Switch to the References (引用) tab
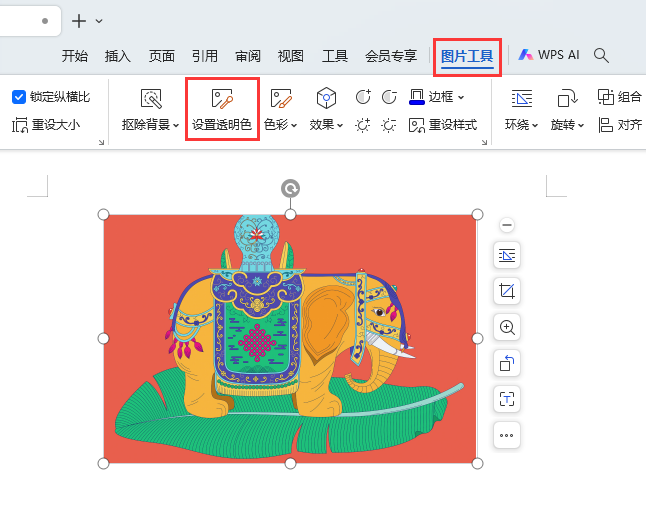Screen dimensions: 646x527 pos(205,56)
